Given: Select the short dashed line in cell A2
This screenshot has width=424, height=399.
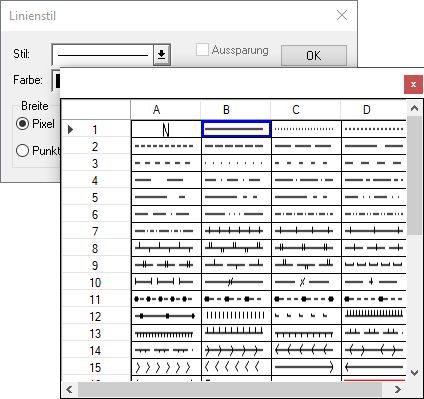Looking at the screenshot, I should point(166,146).
